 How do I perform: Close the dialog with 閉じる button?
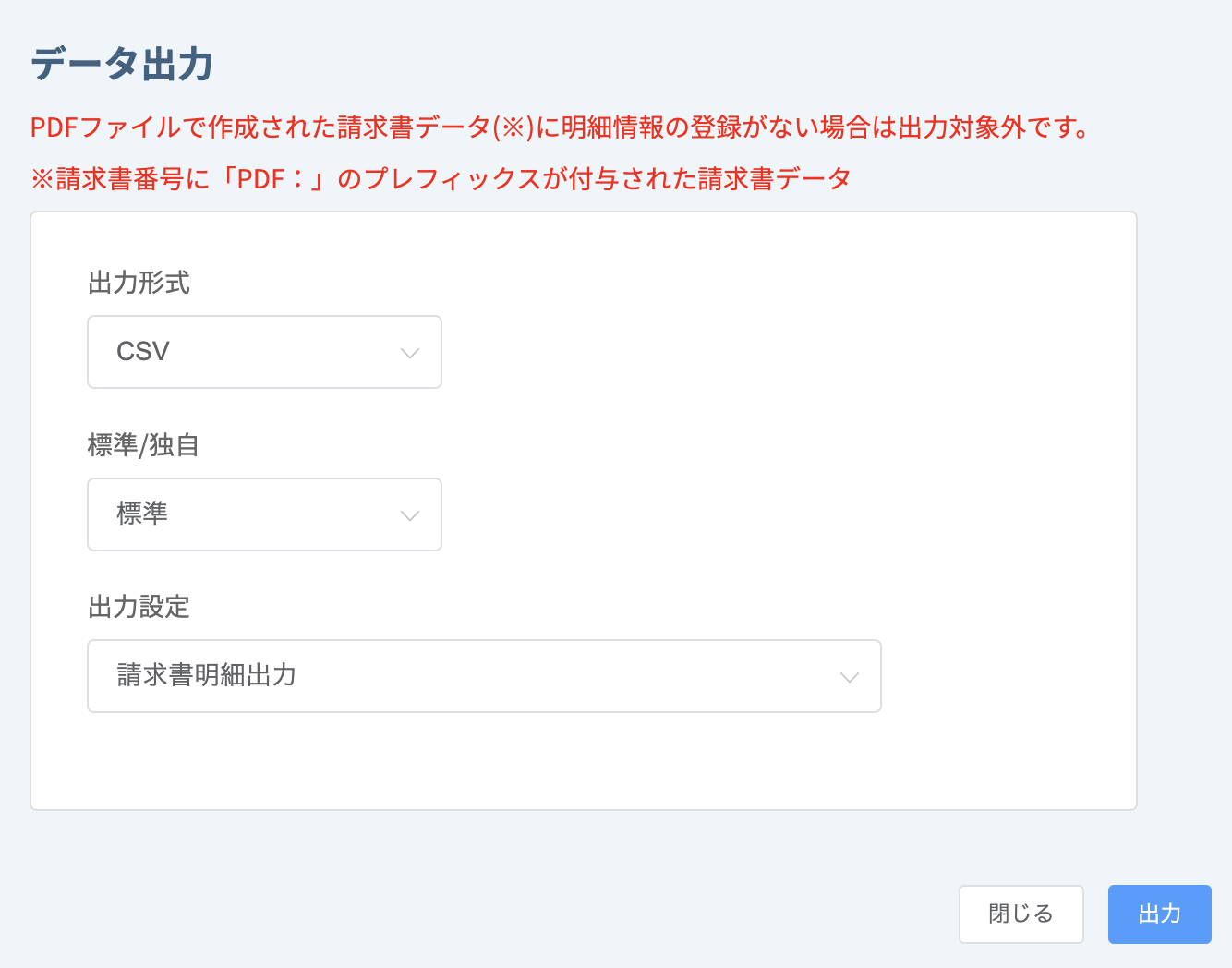click(1021, 914)
